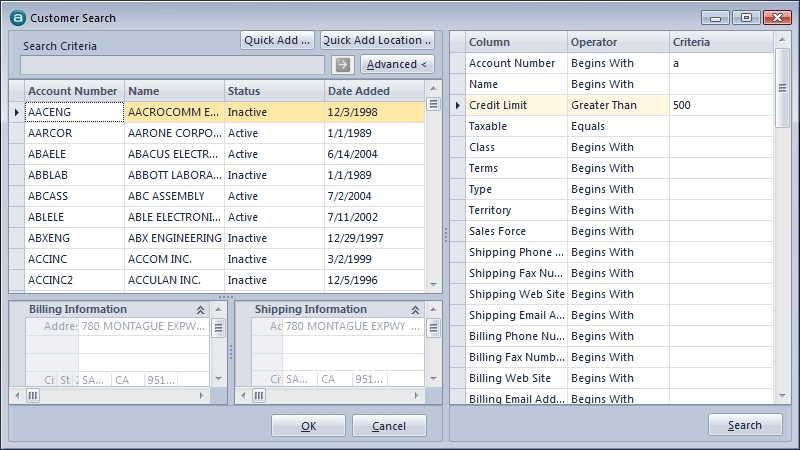Click the Quick Add button
Screen dimensions: 800x450
pyautogui.click(x=277, y=40)
